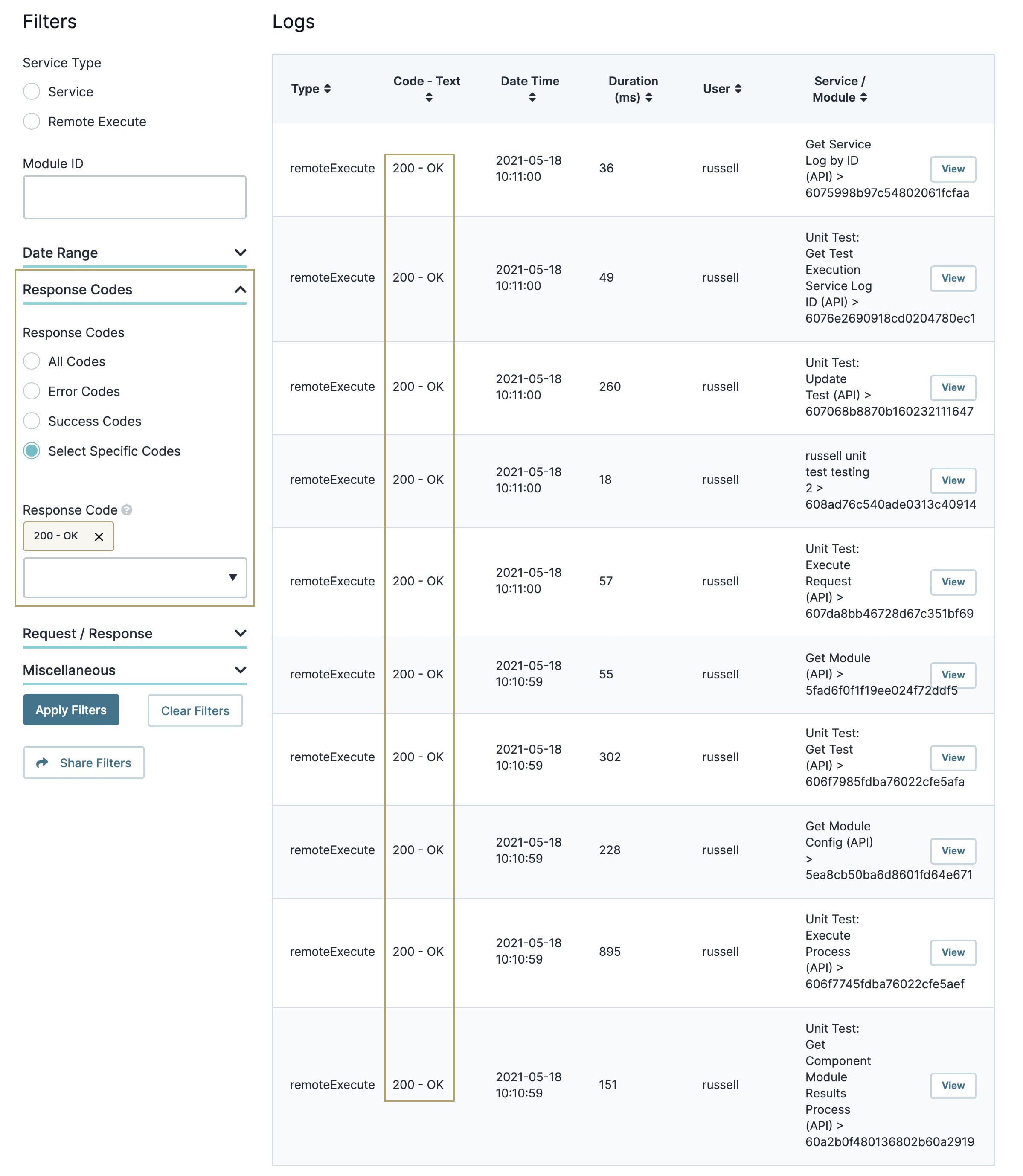Click duration value 302
Screen dimensions: 1023x1176
pos(610,757)
